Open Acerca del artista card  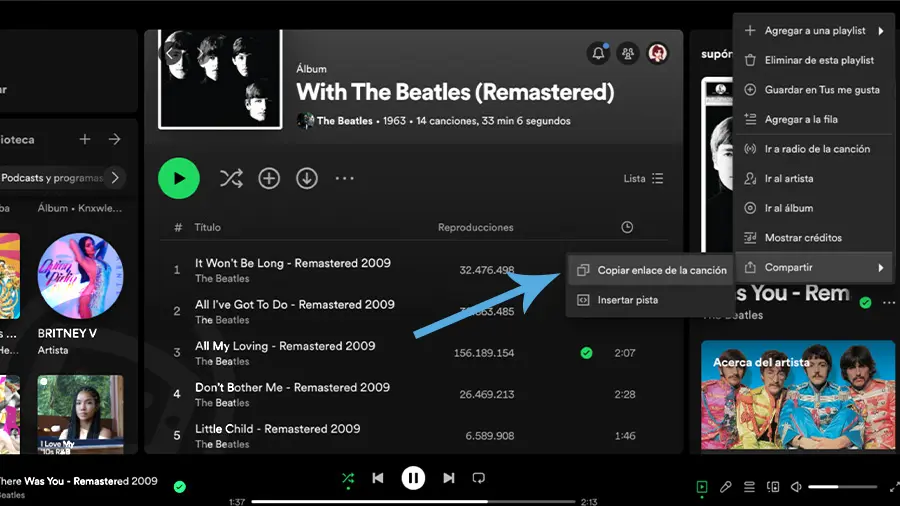point(798,395)
